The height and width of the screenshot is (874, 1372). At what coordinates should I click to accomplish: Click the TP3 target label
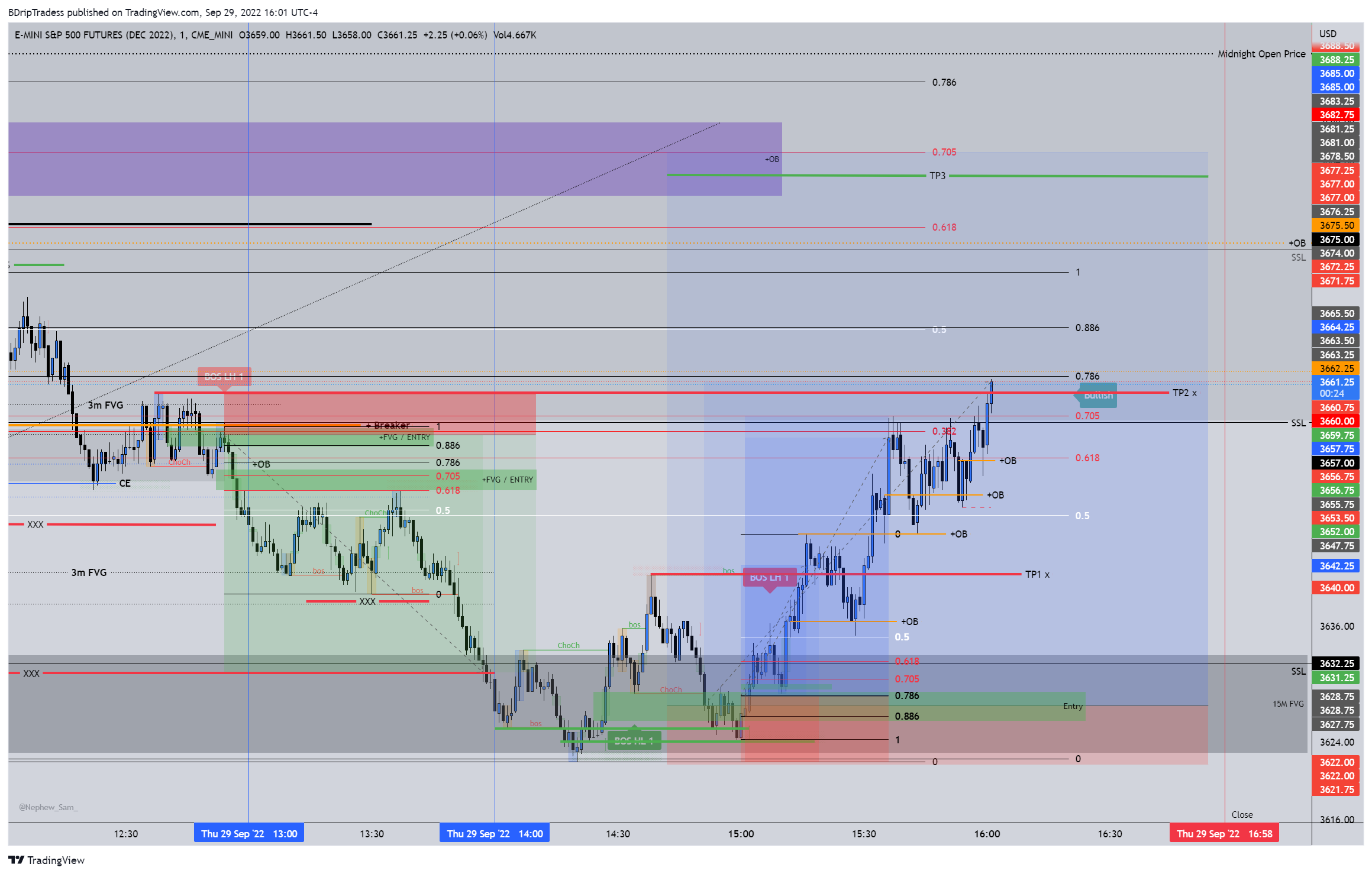[x=937, y=176]
